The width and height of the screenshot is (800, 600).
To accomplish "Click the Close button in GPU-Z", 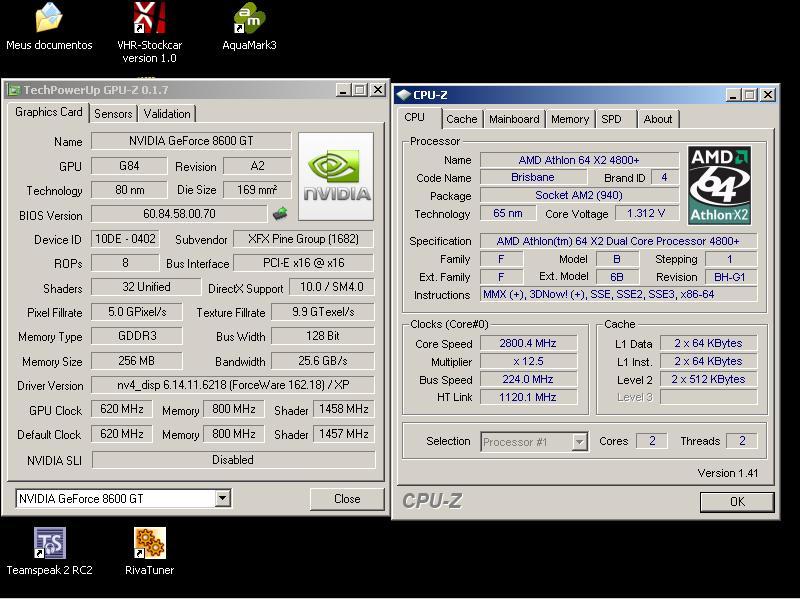I will 347,498.
